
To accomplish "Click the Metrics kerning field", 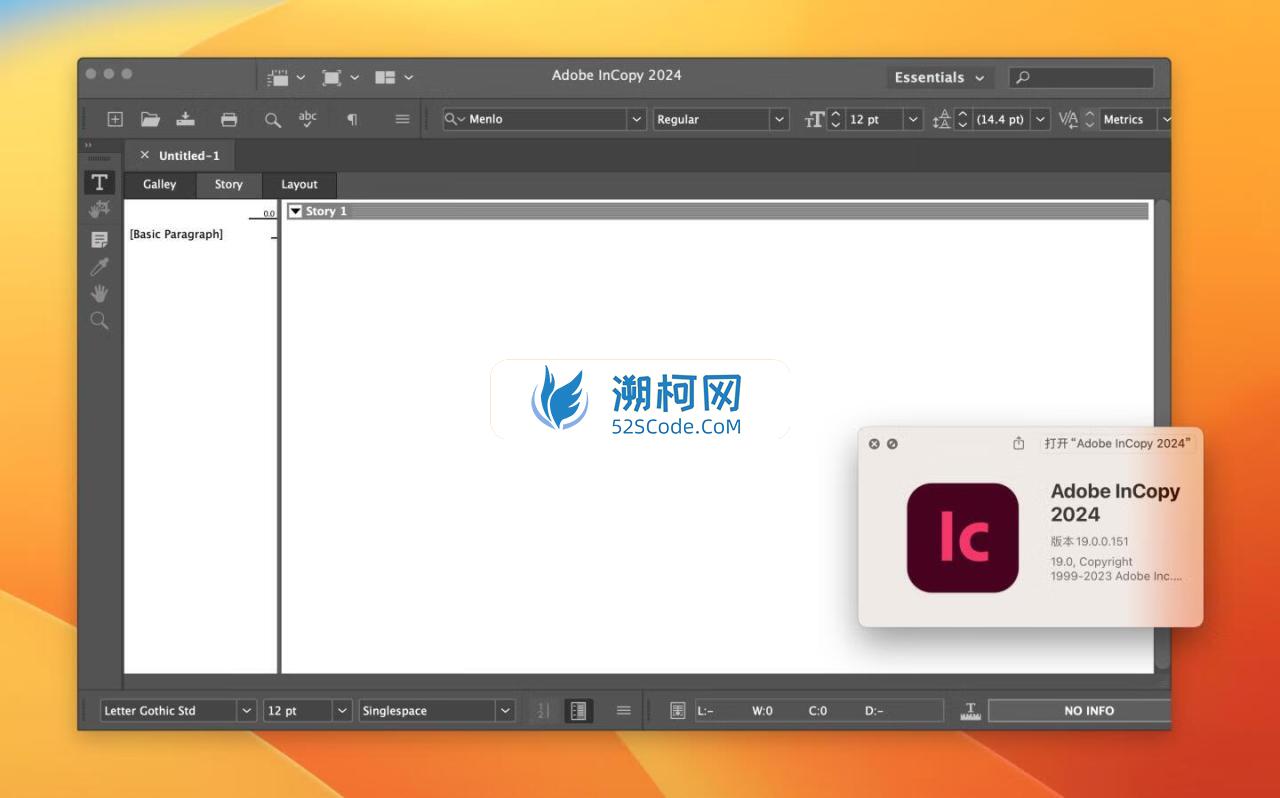I will tap(1128, 119).
